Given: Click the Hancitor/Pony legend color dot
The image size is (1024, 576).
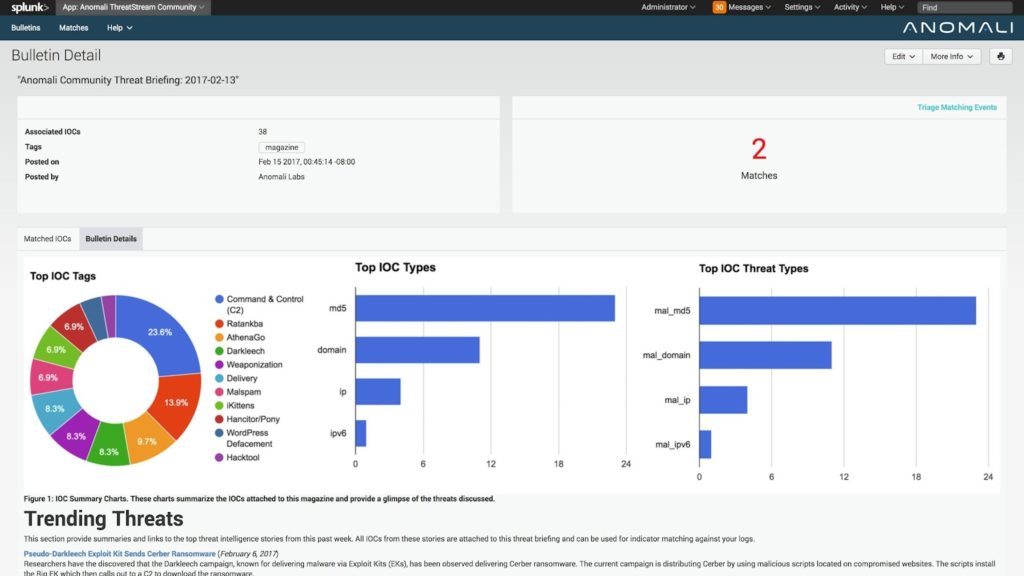Looking at the screenshot, I should (x=219, y=419).
